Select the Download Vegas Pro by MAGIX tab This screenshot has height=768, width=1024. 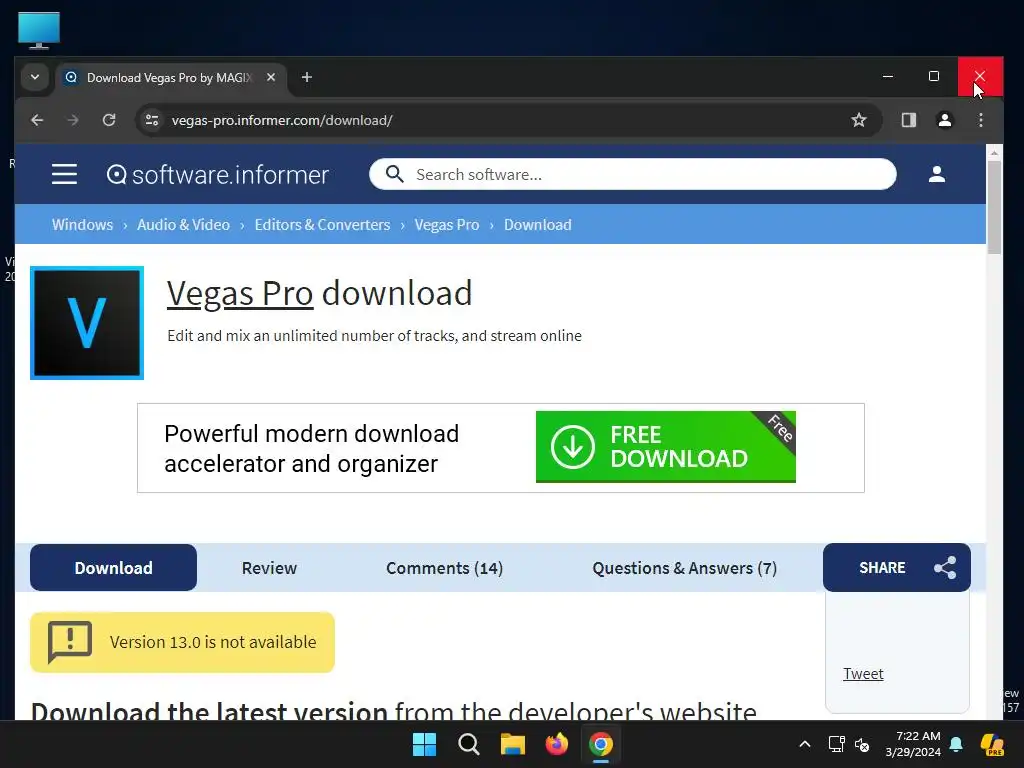[x=171, y=78]
